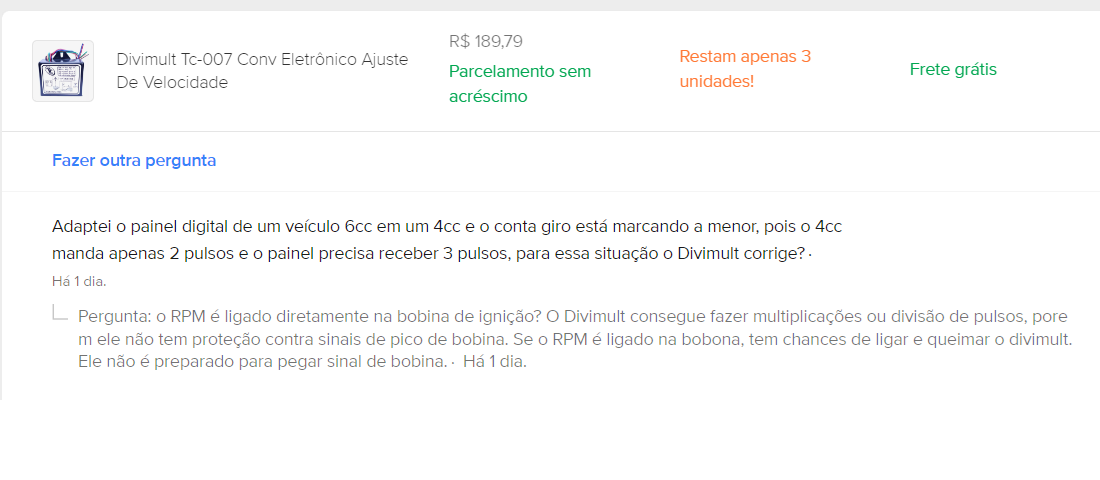This screenshot has height=480, width=1100.
Task: Click the 'Há 1 dia.' timestamp under the question
Action: coord(79,281)
